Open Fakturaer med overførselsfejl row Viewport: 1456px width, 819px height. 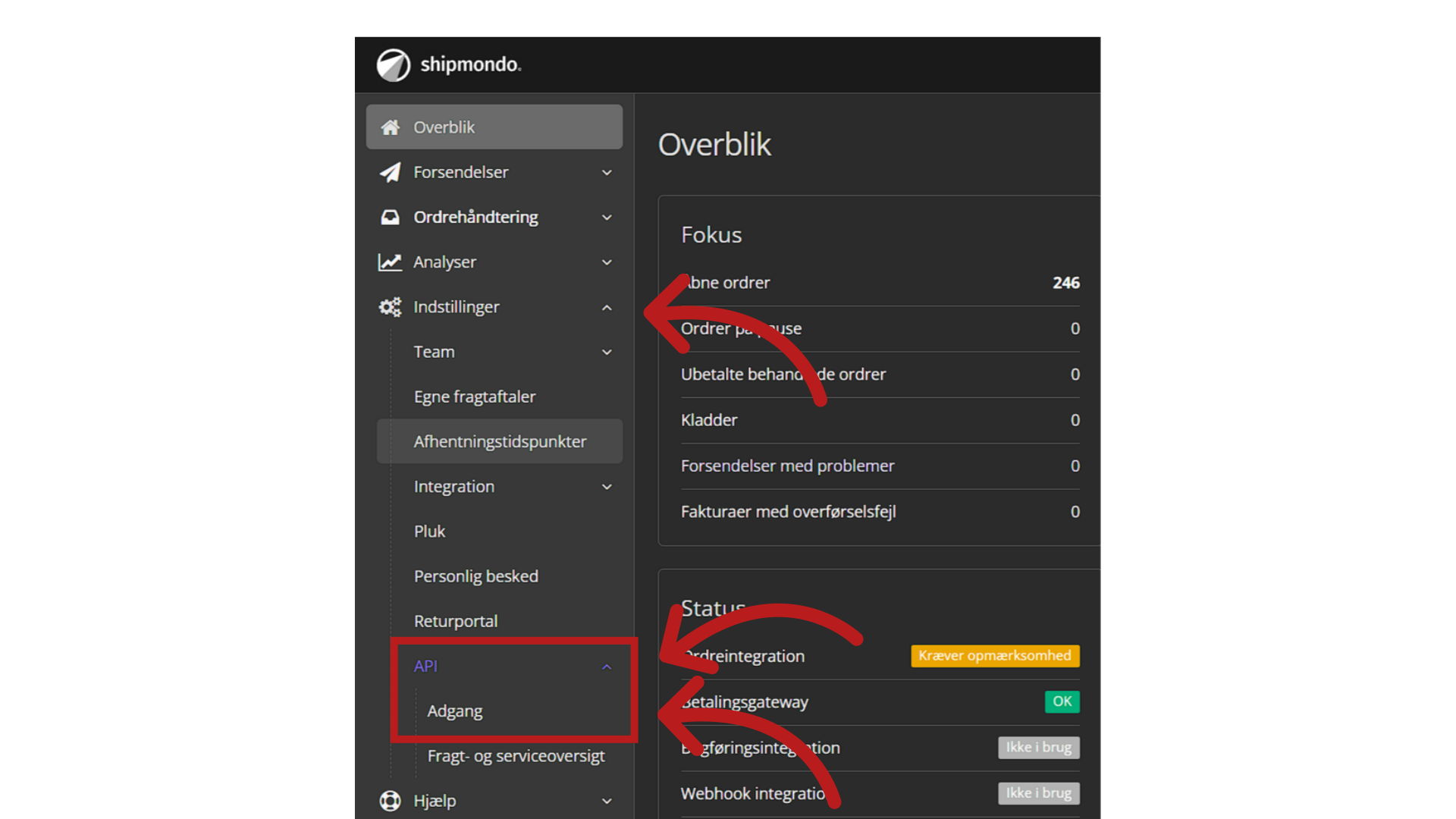880,512
